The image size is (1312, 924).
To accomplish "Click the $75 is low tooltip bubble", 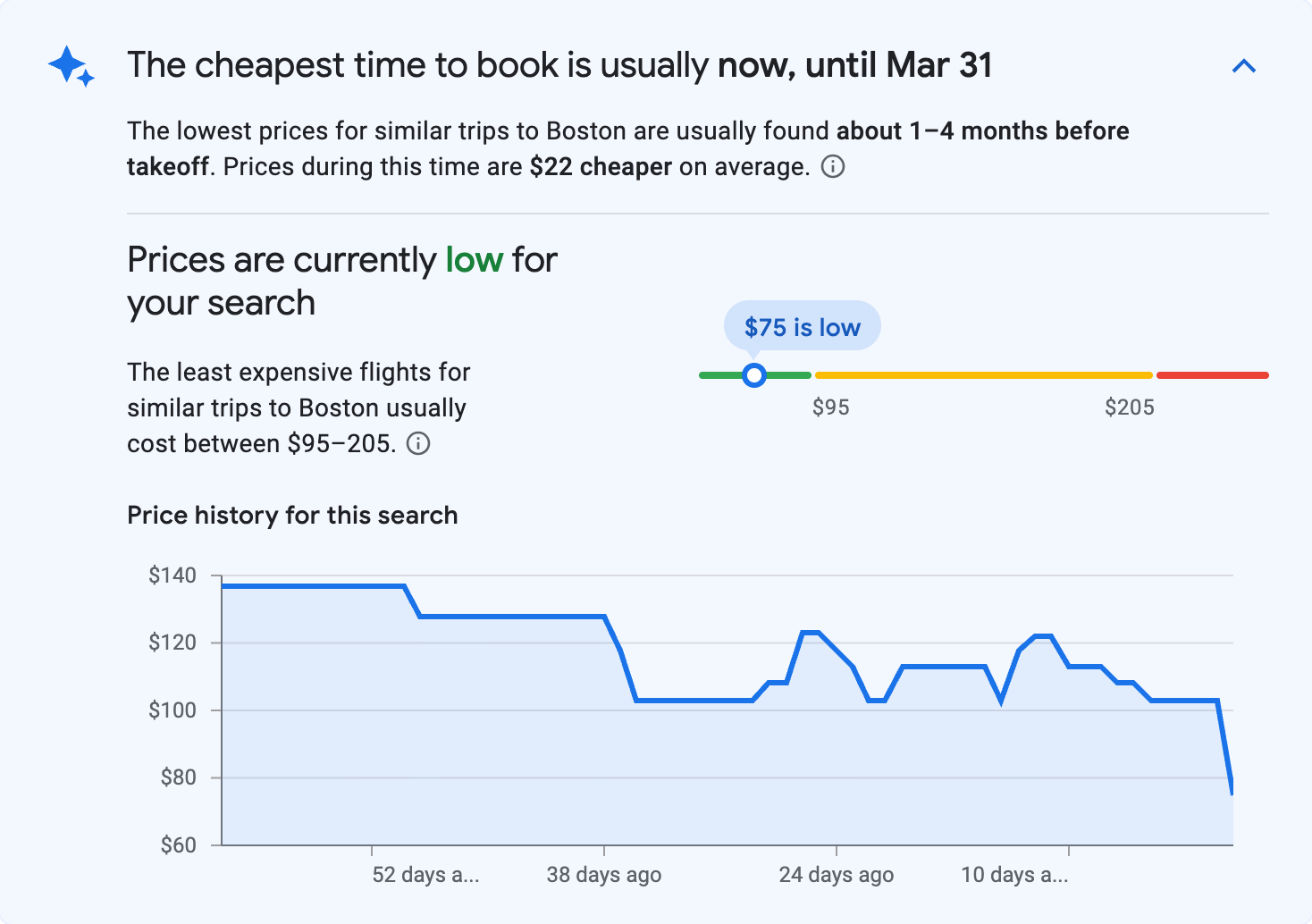I will point(802,325).
